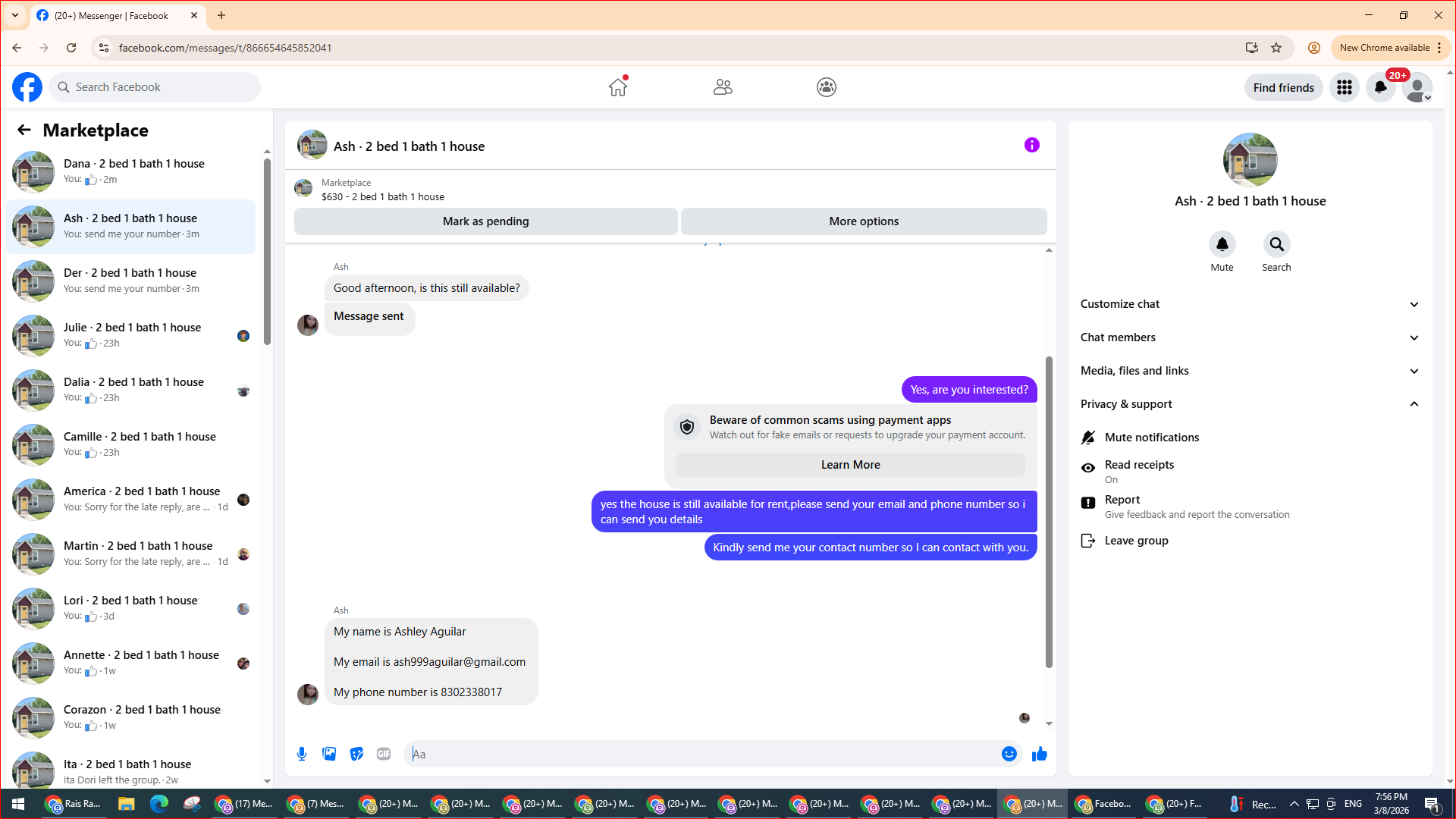Toggle Read receipts setting

click(1139, 471)
